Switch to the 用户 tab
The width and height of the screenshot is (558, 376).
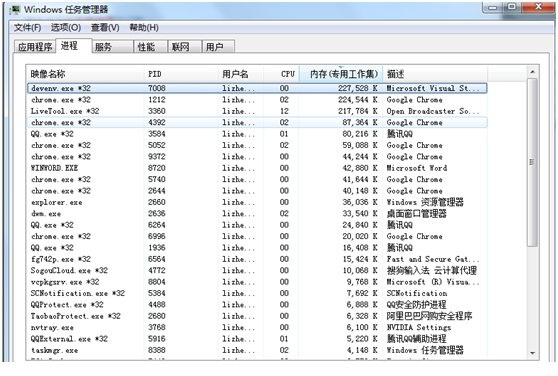point(218,47)
